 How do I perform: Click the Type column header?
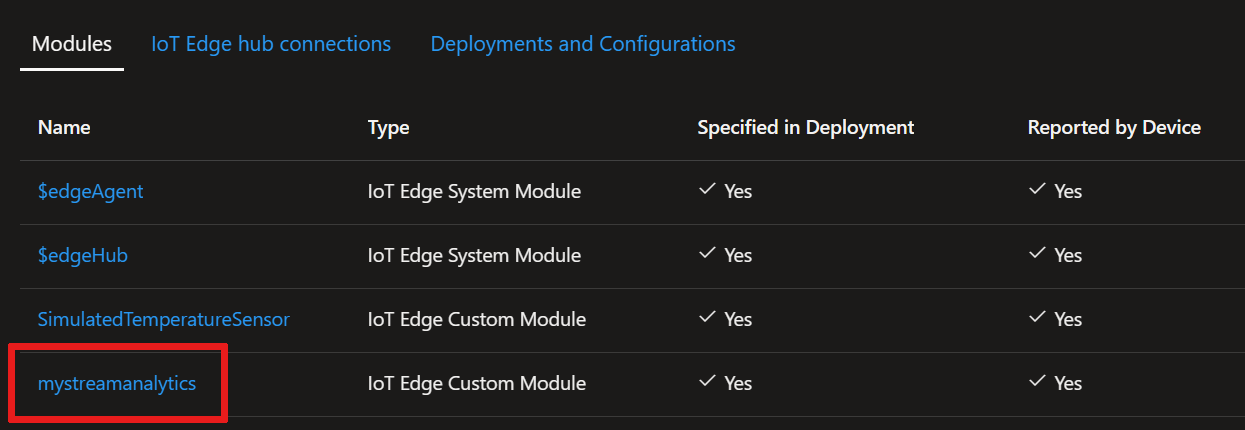(x=388, y=127)
